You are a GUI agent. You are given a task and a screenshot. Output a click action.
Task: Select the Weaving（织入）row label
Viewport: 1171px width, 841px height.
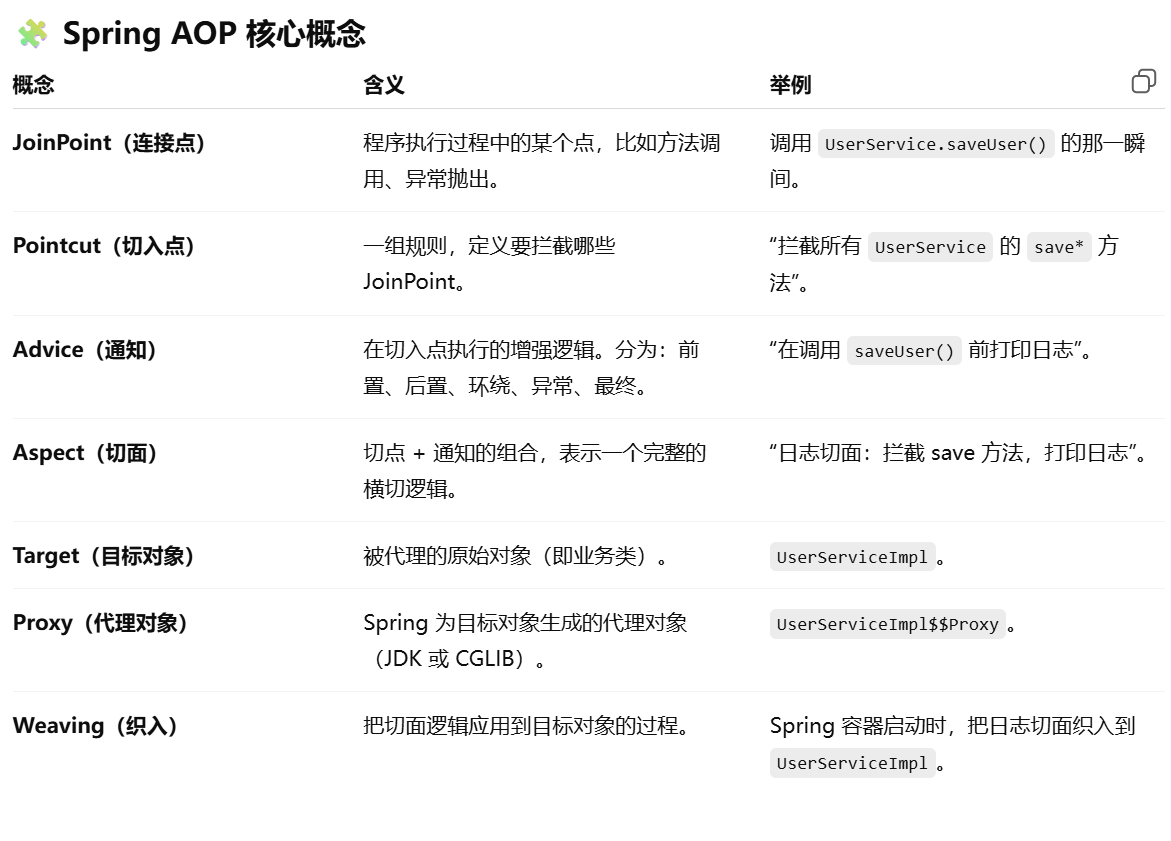[x=96, y=726]
